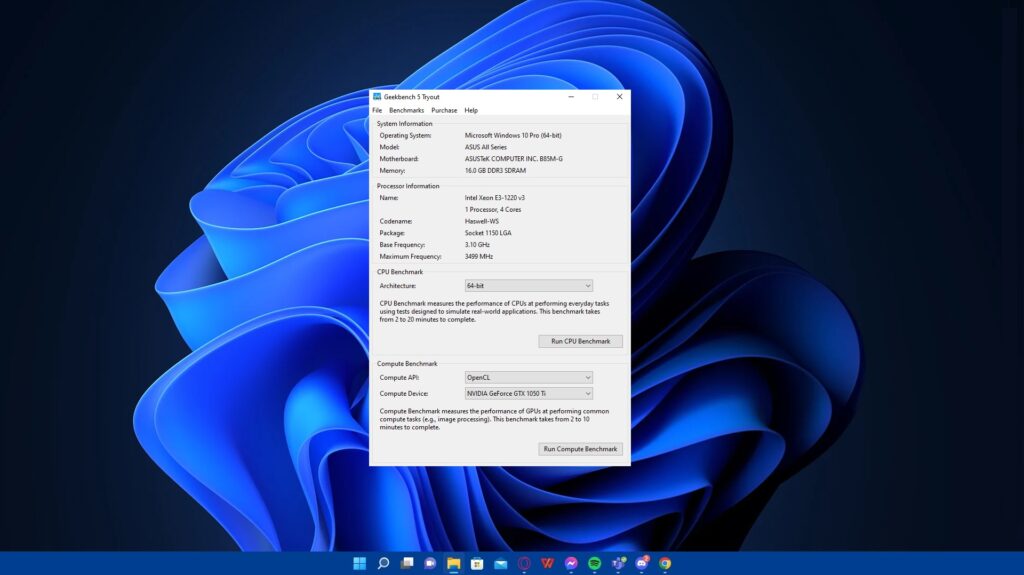1024x575 pixels.
Task: Open the red W app in the taskbar
Action: [x=547, y=563]
